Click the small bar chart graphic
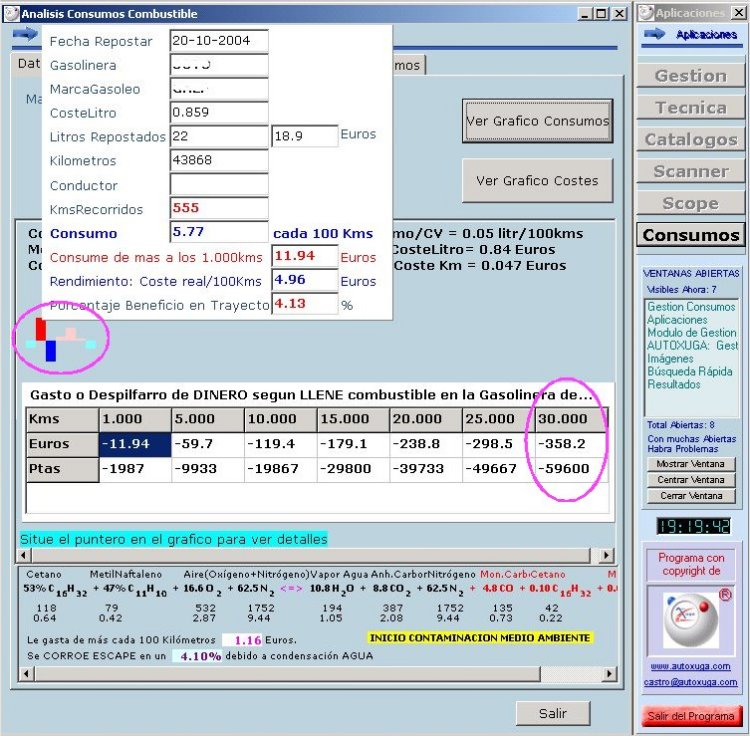750x736 pixels. (x=60, y=339)
